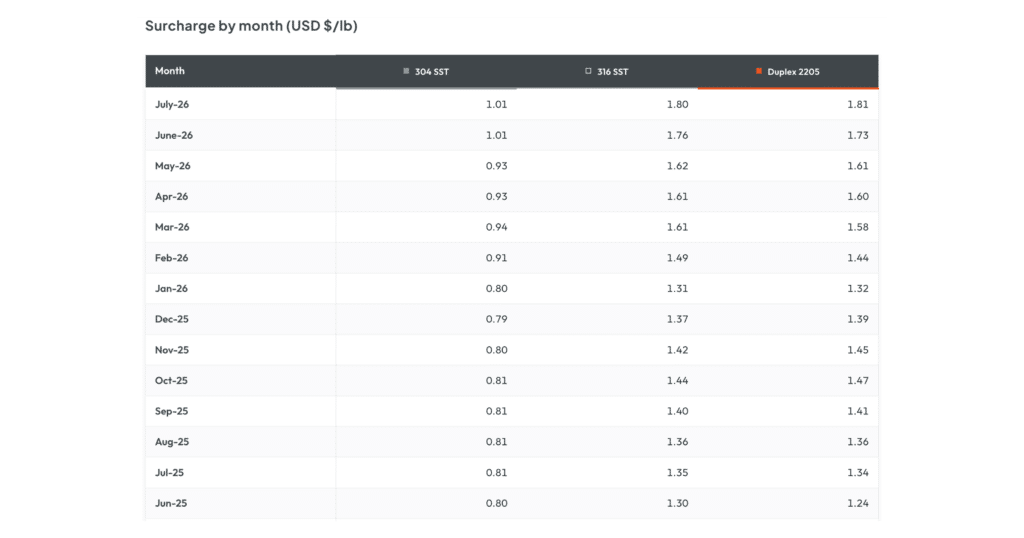The width and height of the screenshot is (1024, 538).
Task: Select the July-26 row label
Action: (x=172, y=104)
